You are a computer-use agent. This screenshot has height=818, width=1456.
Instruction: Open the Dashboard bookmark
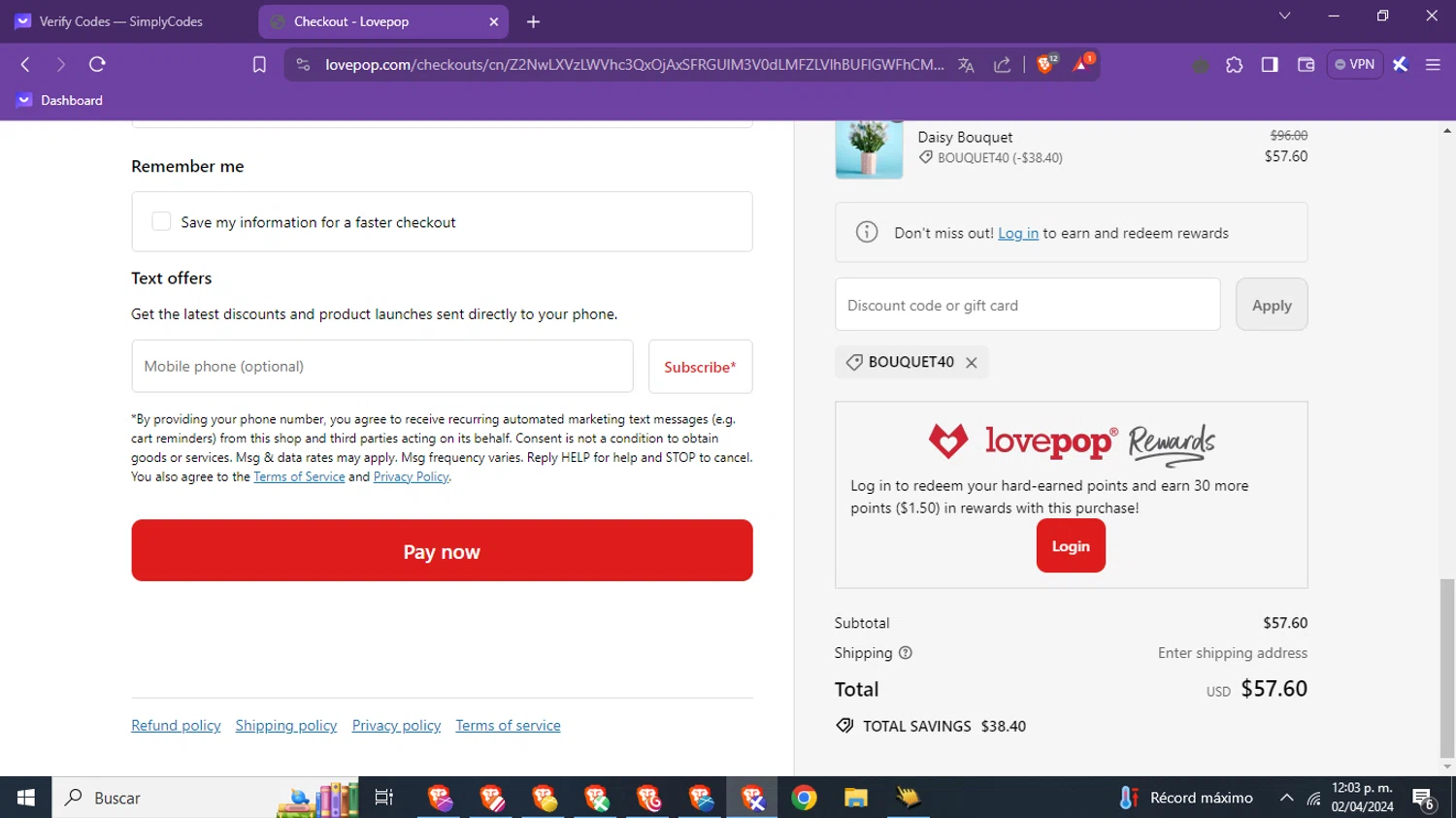[60, 100]
